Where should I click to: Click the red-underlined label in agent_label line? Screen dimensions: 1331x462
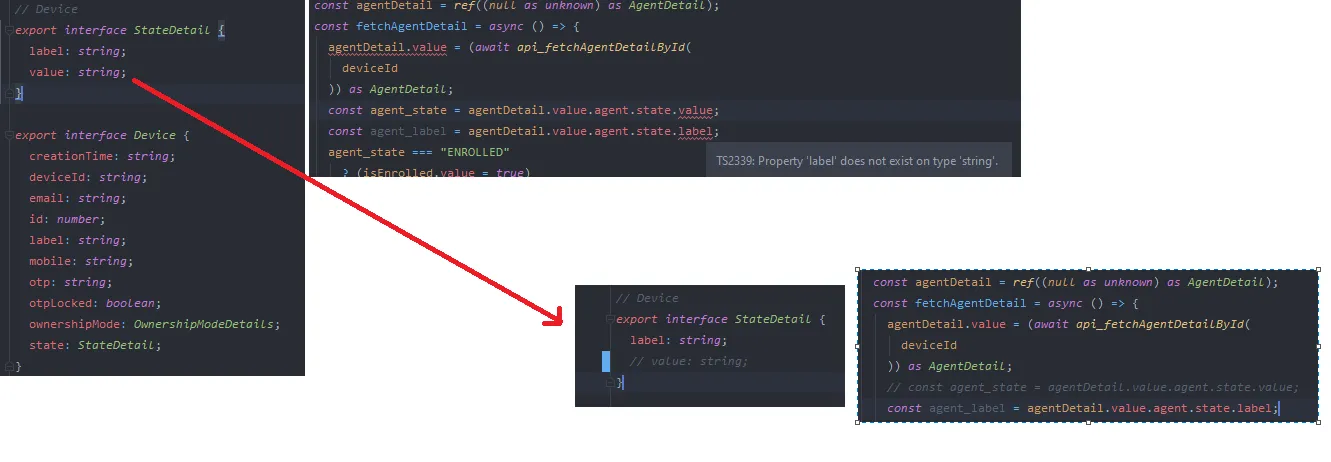coord(697,131)
